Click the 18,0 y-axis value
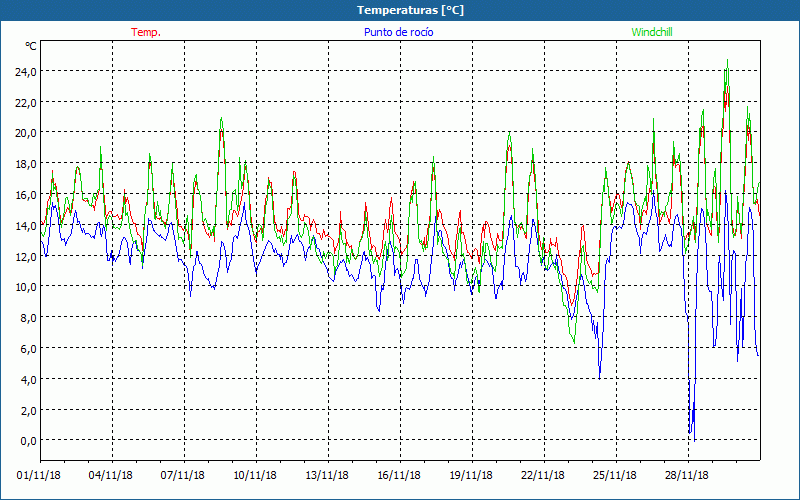The image size is (800, 500). 26,164
